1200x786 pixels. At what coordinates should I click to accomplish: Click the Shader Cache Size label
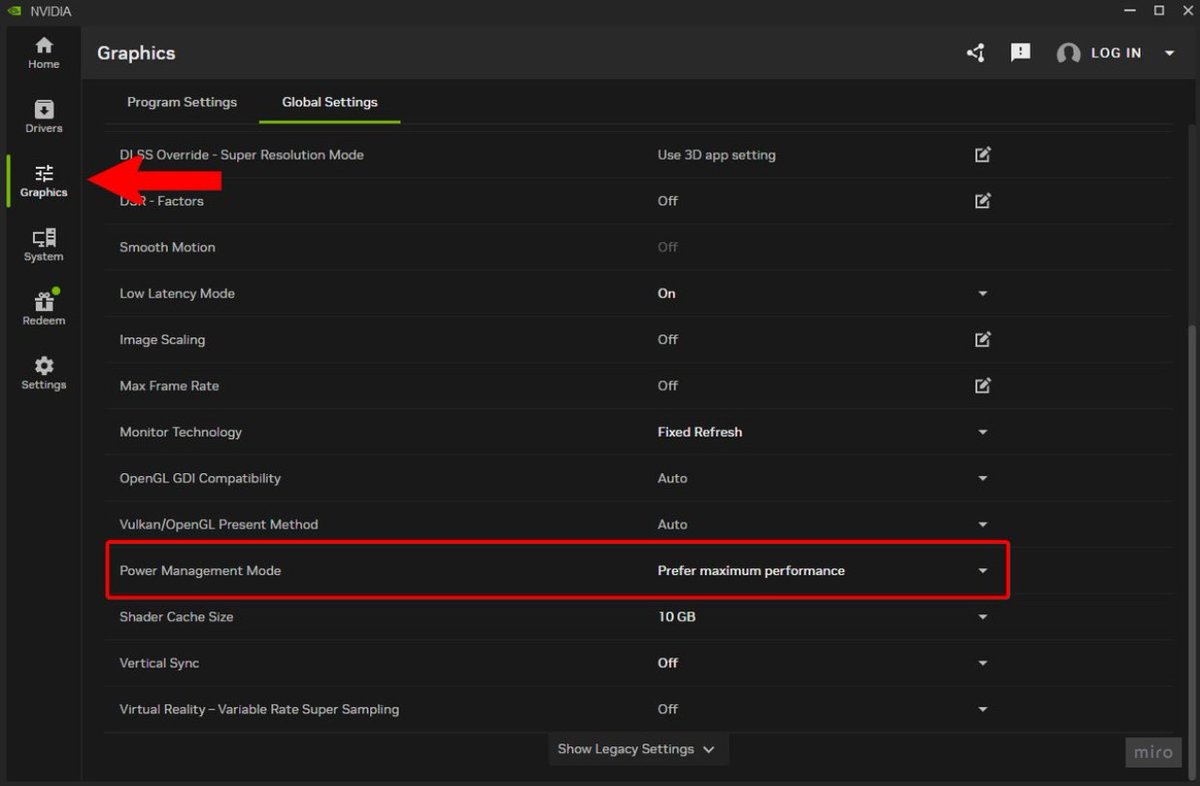tap(176, 617)
